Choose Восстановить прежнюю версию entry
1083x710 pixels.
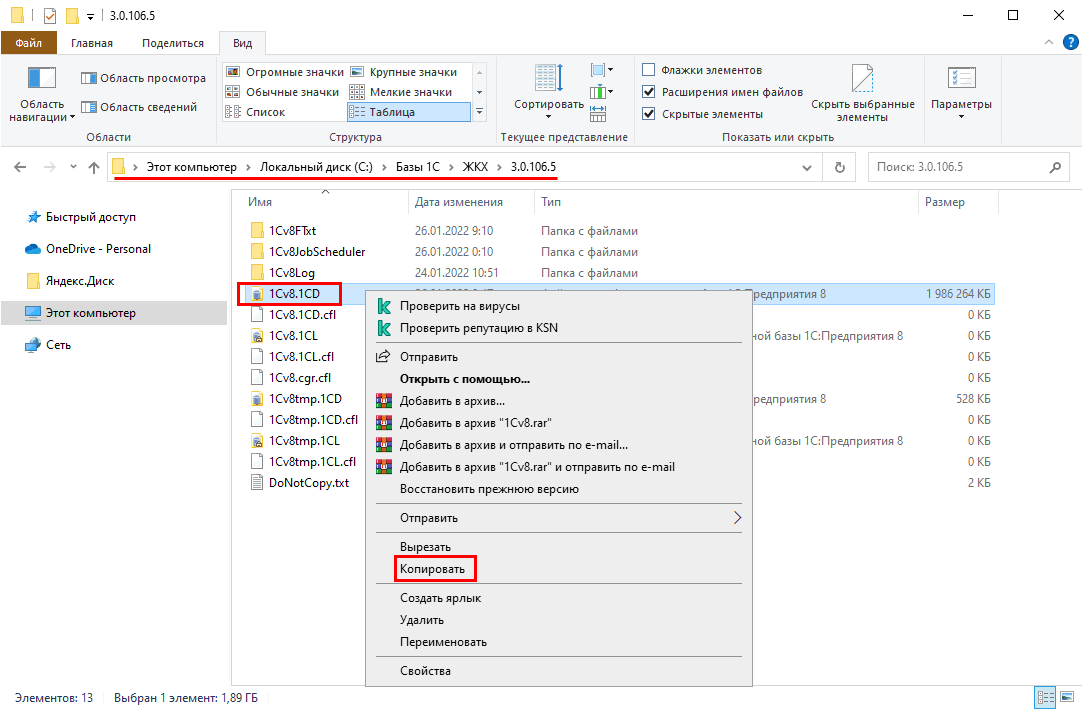pos(490,489)
